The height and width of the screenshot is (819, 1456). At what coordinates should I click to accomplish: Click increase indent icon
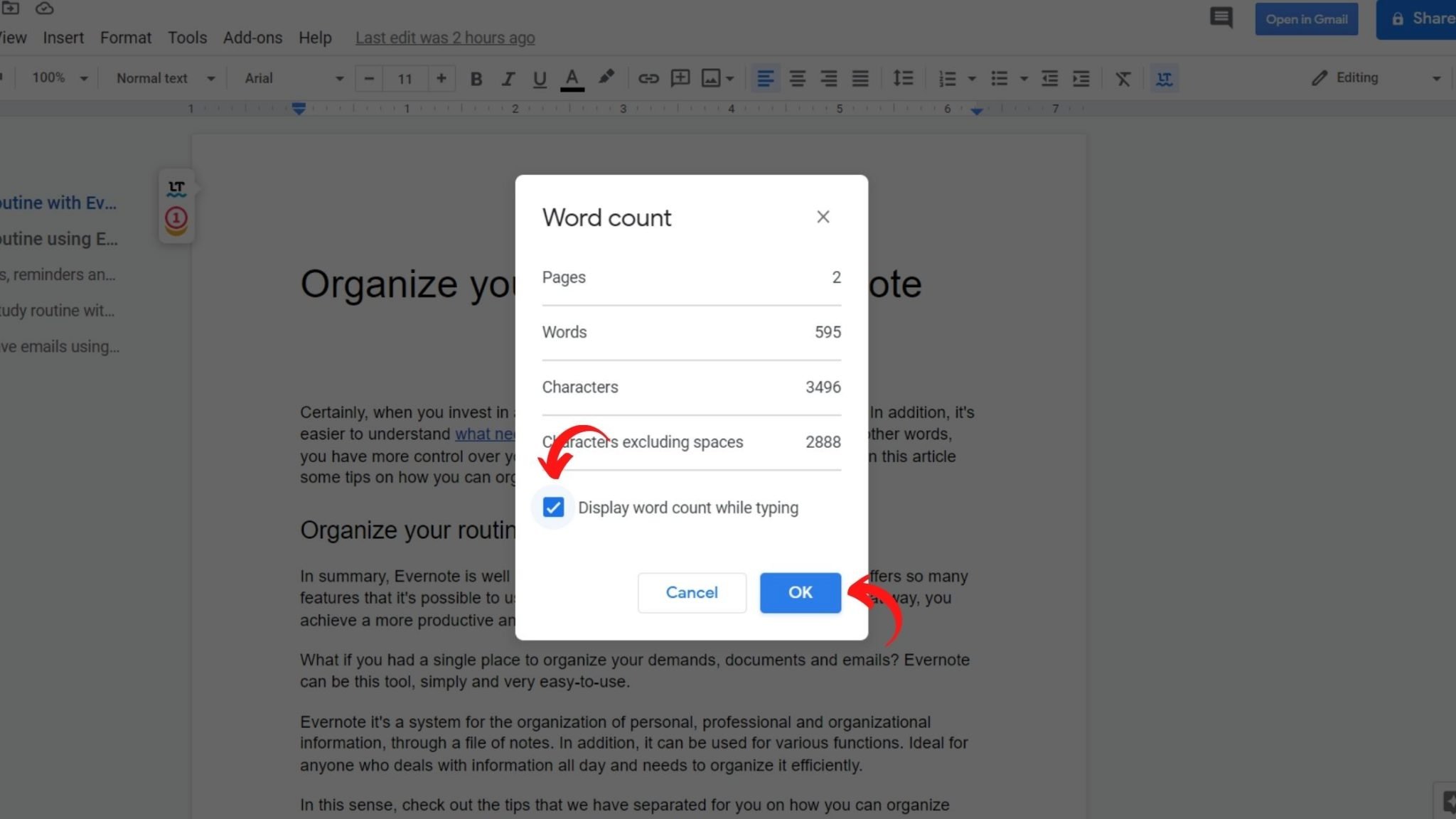coord(1081,79)
